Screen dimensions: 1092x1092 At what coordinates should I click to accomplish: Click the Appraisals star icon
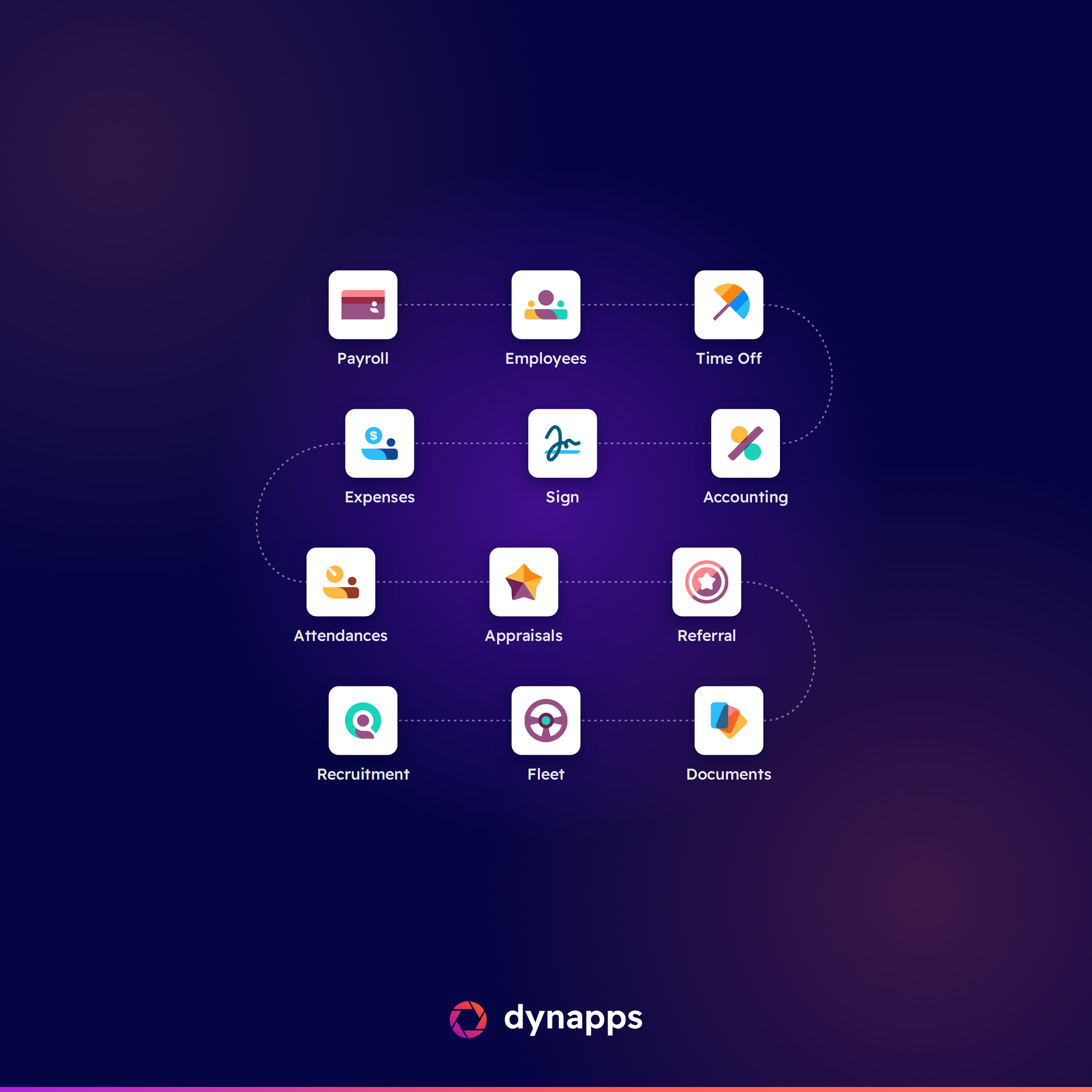(524, 582)
